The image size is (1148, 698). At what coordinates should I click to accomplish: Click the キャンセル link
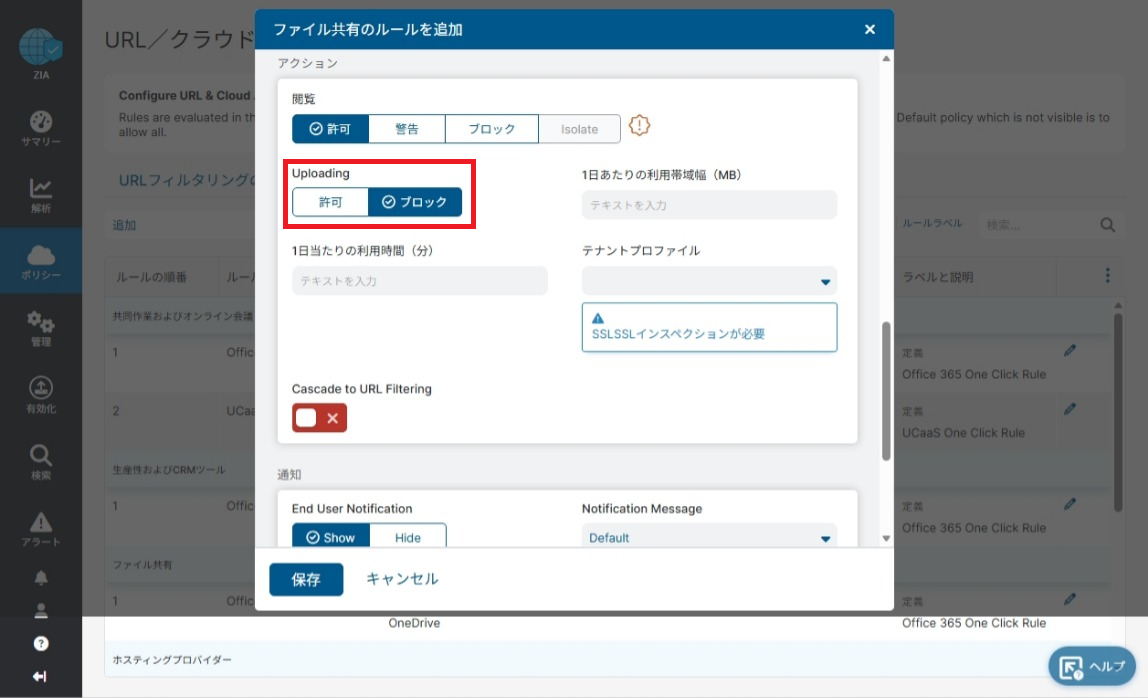[402, 579]
